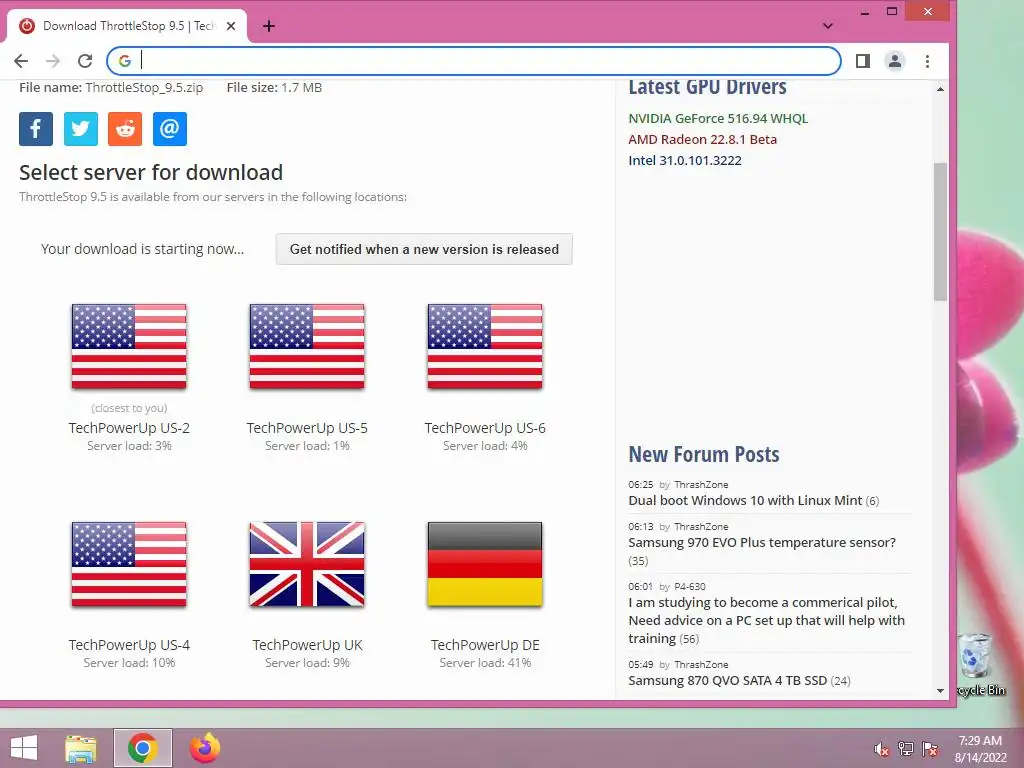Choose the TechPowerUp US-6 server flag
The image size is (1024, 768).
click(x=485, y=346)
